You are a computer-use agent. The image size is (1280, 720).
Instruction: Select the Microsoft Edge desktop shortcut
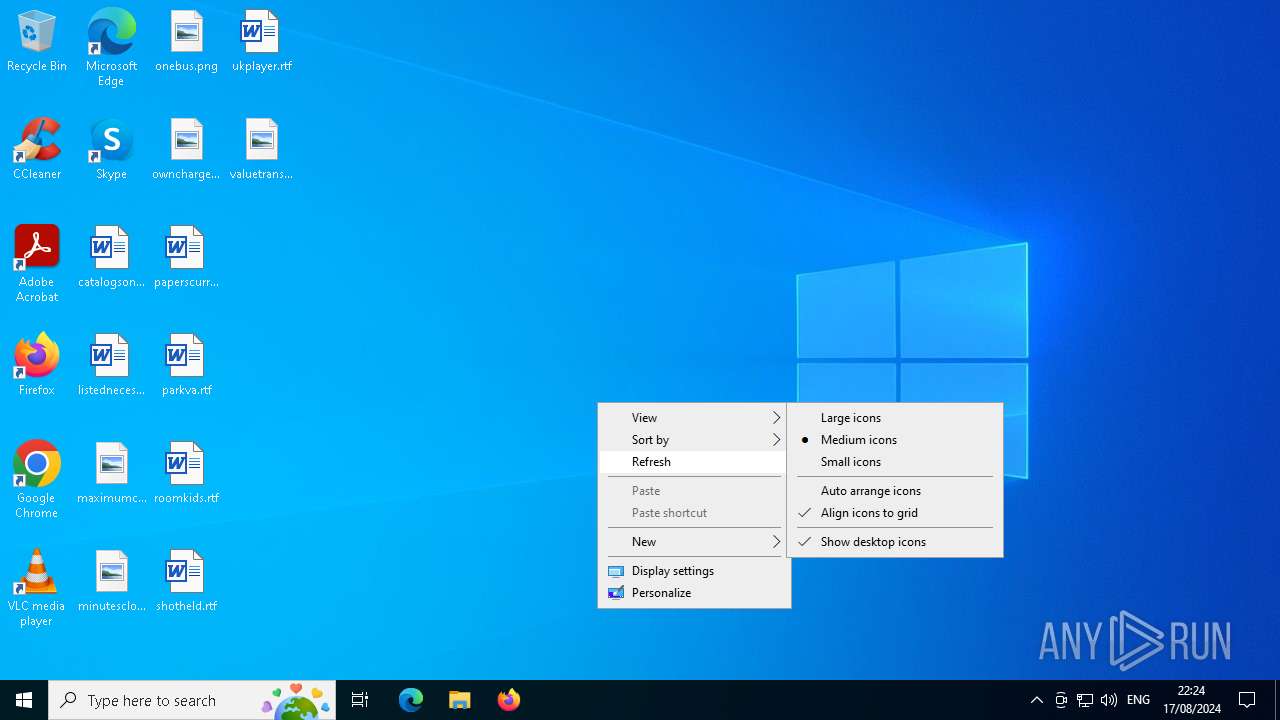(111, 48)
